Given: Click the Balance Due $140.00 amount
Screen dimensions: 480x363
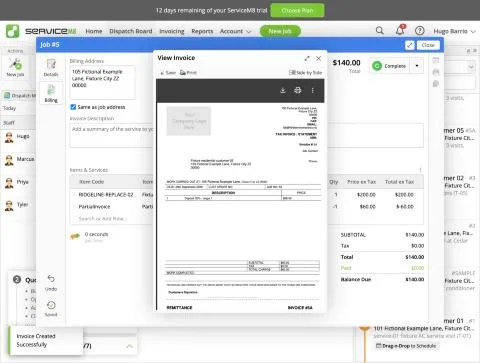Looking at the screenshot, I should [415, 279].
